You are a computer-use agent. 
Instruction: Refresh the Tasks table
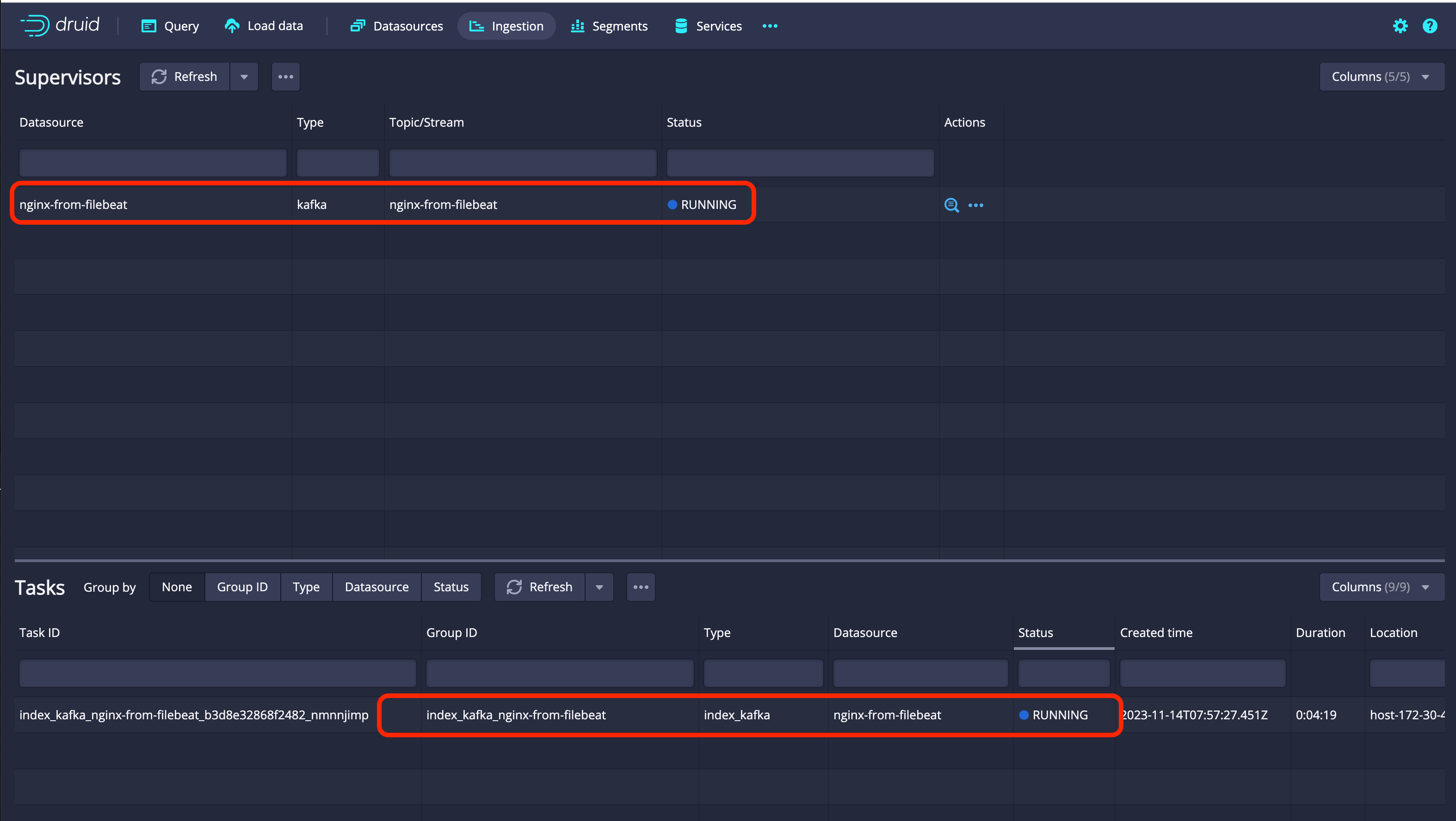coord(540,587)
